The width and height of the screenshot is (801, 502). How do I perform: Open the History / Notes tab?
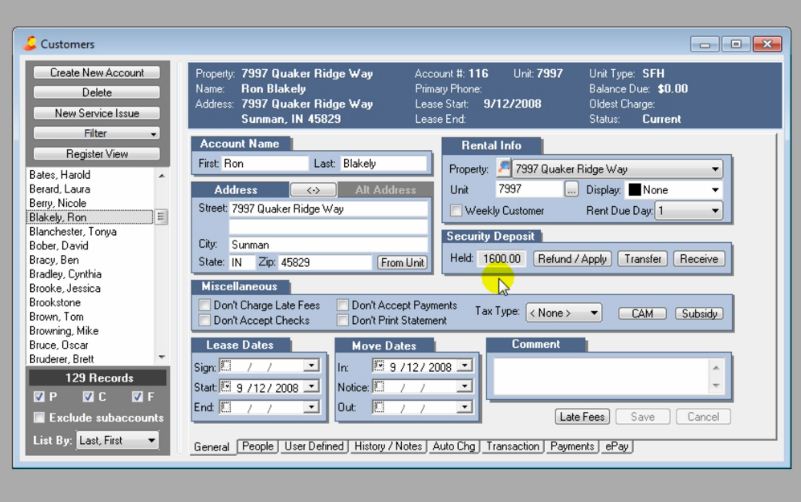pos(388,446)
